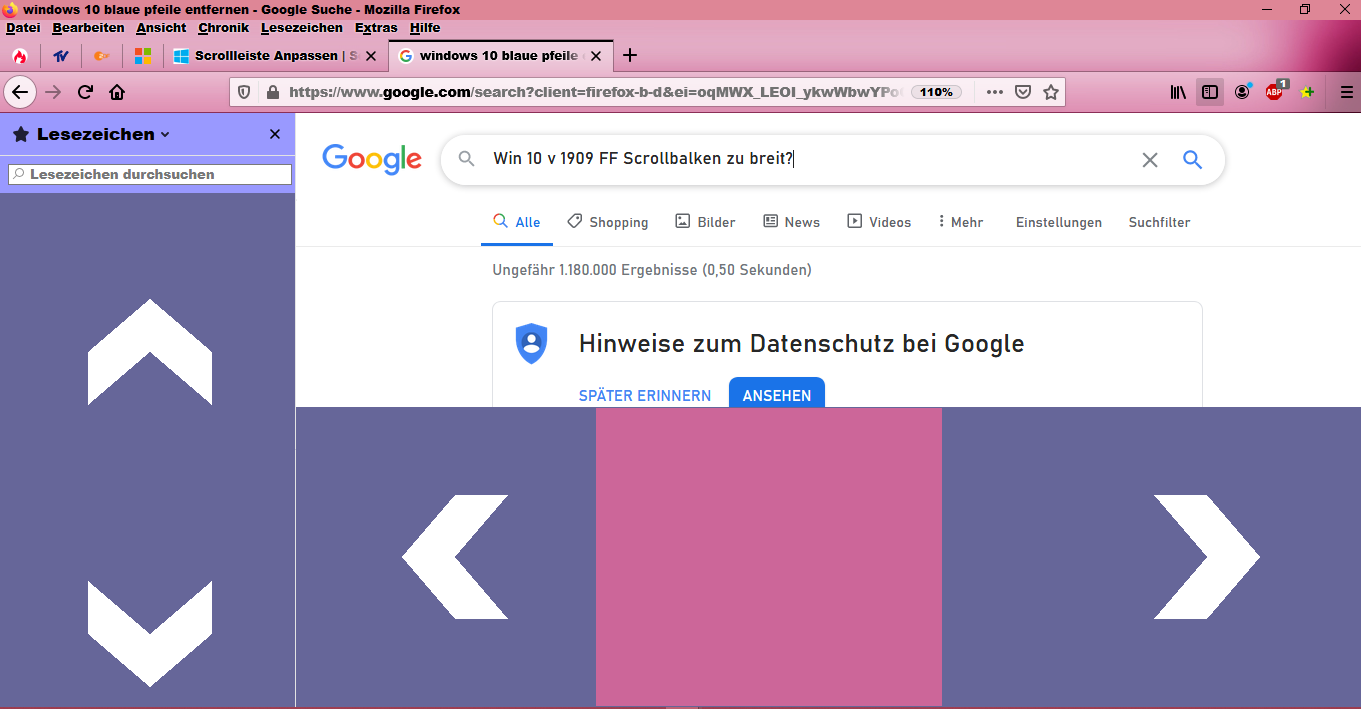Image resolution: width=1361 pixels, height=709 pixels.
Task: Open the hamburger application menu
Action: point(1346,92)
